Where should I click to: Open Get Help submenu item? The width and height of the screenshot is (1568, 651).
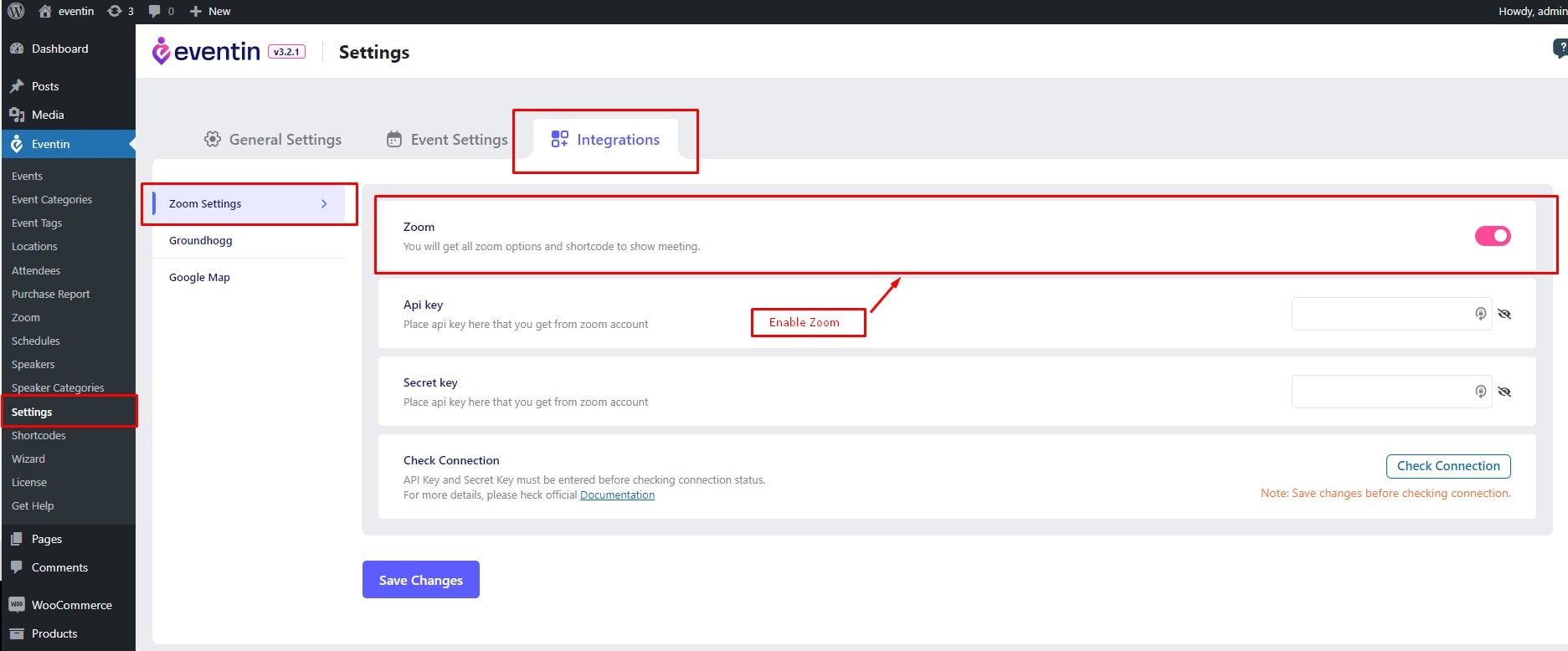pos(33,505)
